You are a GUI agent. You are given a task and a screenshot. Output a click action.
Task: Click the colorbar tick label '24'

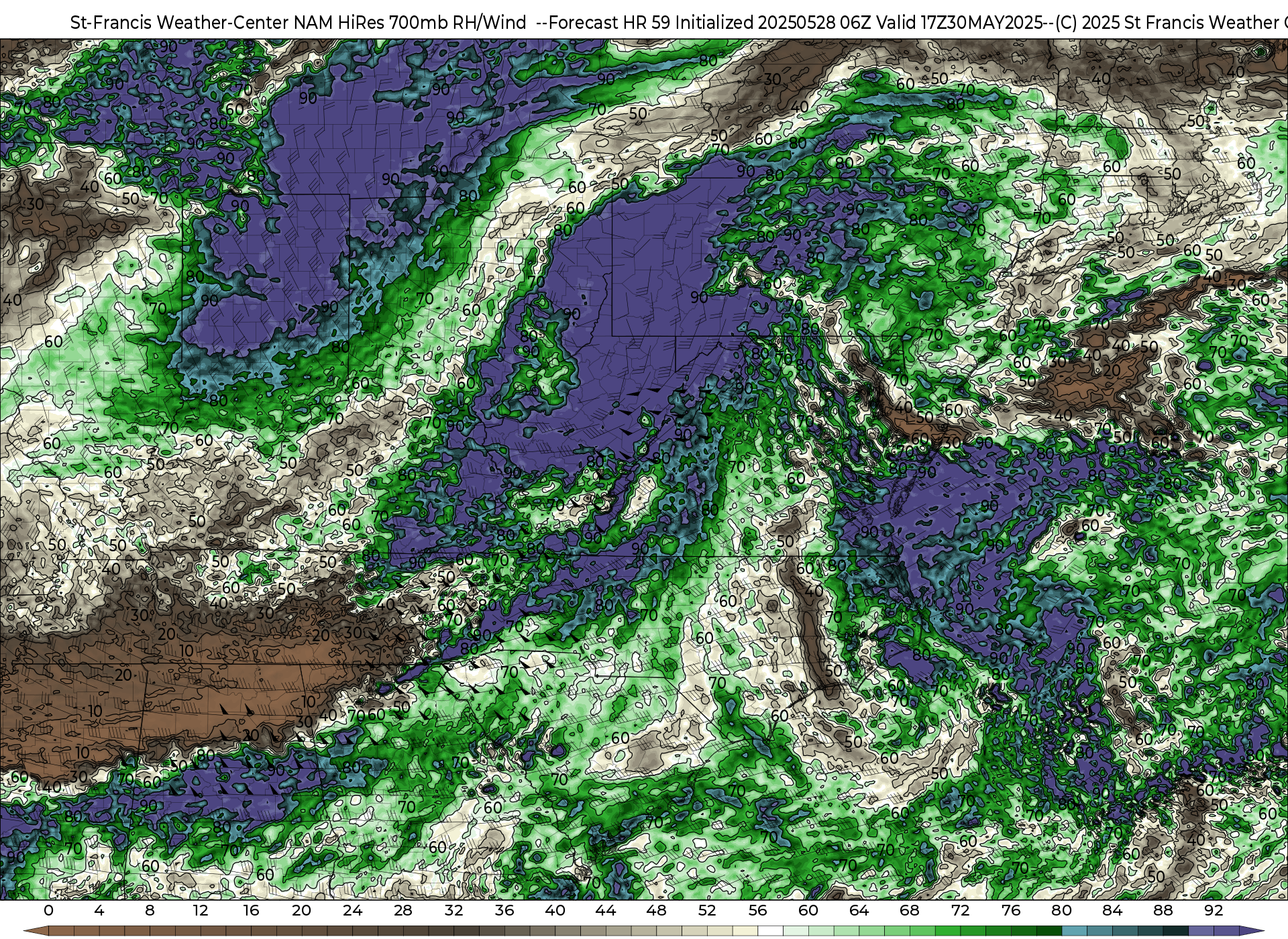[x=352, y=911]
